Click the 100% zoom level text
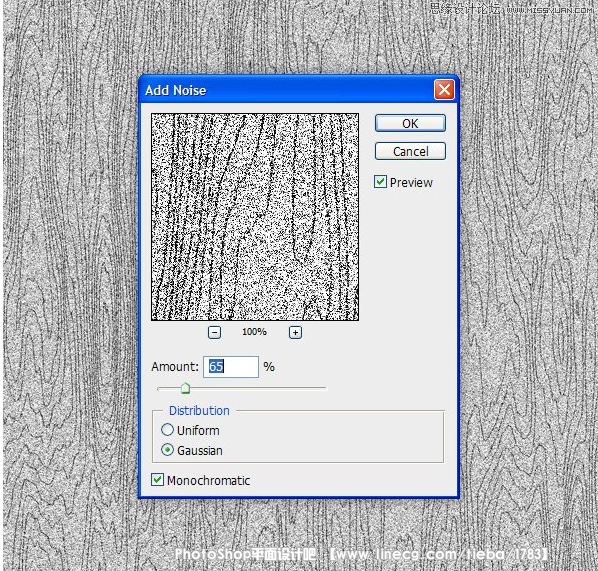The height and width of the screenshot is (571, 598). click(x=254, y=331)
